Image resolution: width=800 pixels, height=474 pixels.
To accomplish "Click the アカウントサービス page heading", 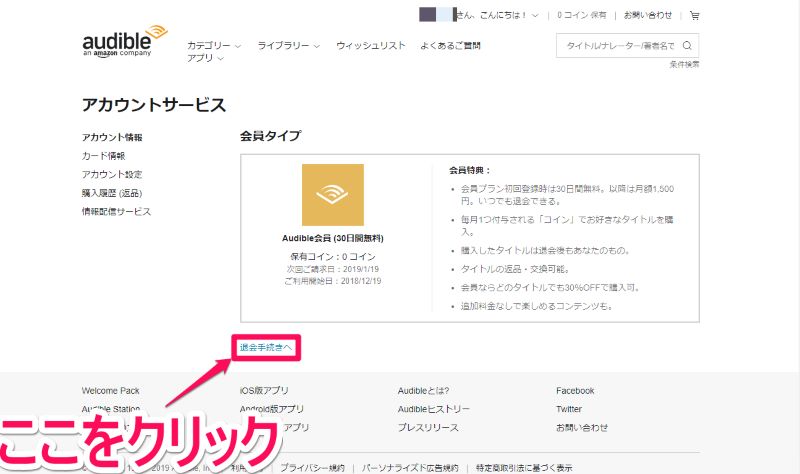I will 154,105.
